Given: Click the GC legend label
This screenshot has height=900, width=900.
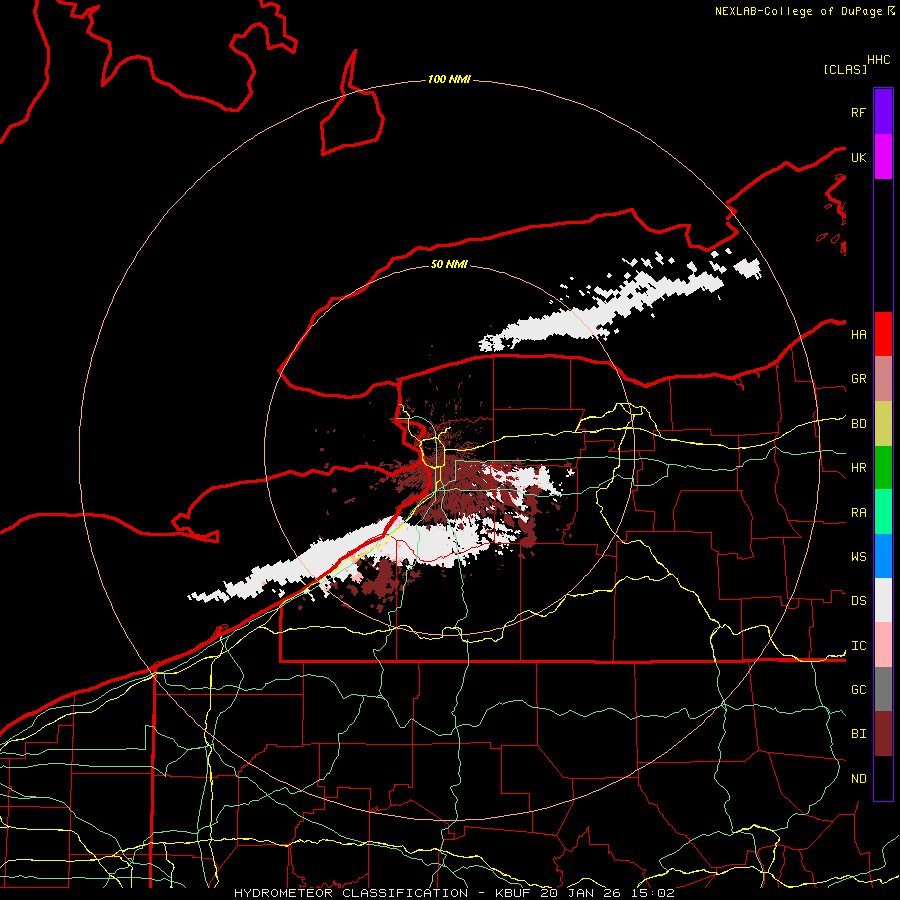Looking at the screenshot, I should (858, 690).
